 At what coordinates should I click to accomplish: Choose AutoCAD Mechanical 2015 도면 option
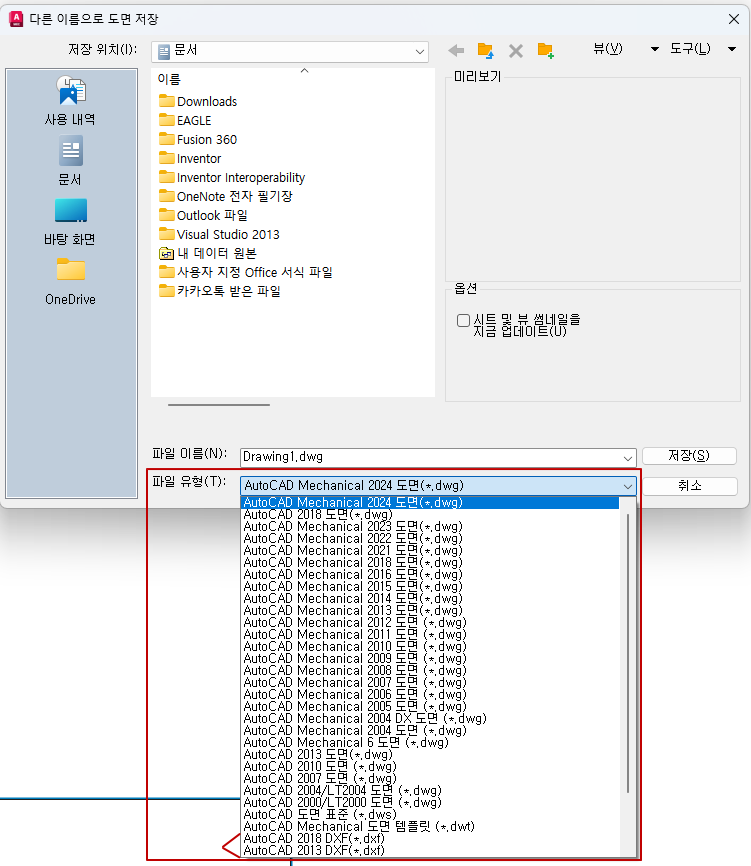coord(430,587)
